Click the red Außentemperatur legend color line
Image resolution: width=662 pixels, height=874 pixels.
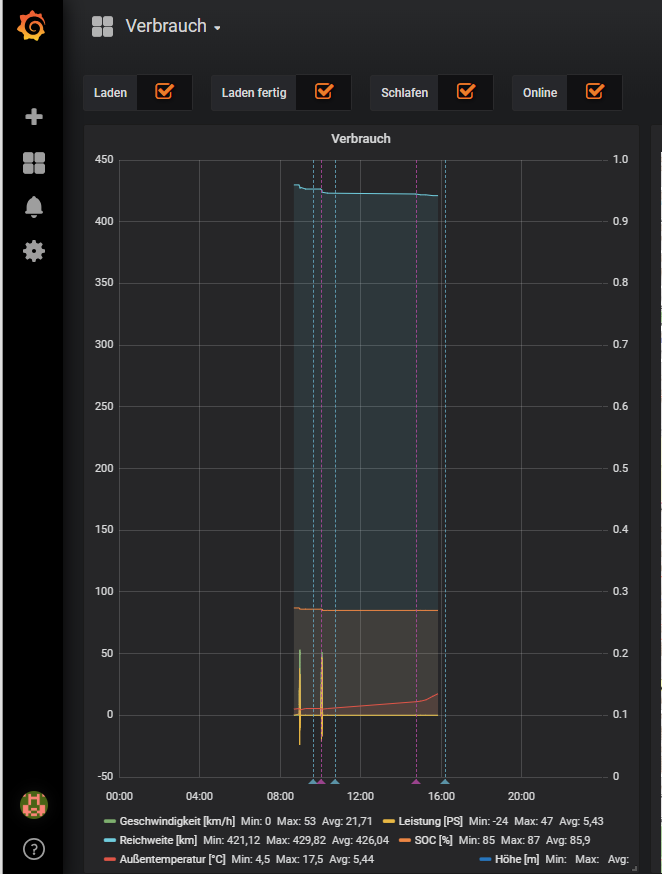point(110,859)
